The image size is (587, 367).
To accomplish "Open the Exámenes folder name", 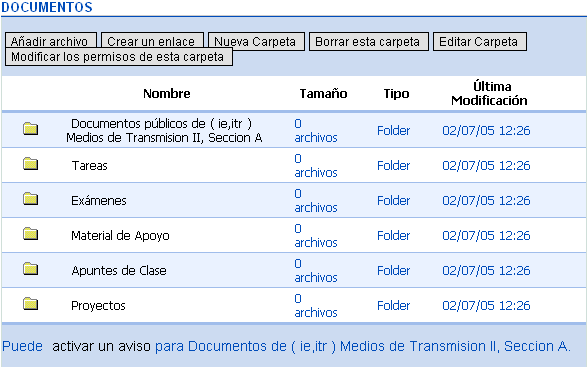I will (x=99, y=201).
